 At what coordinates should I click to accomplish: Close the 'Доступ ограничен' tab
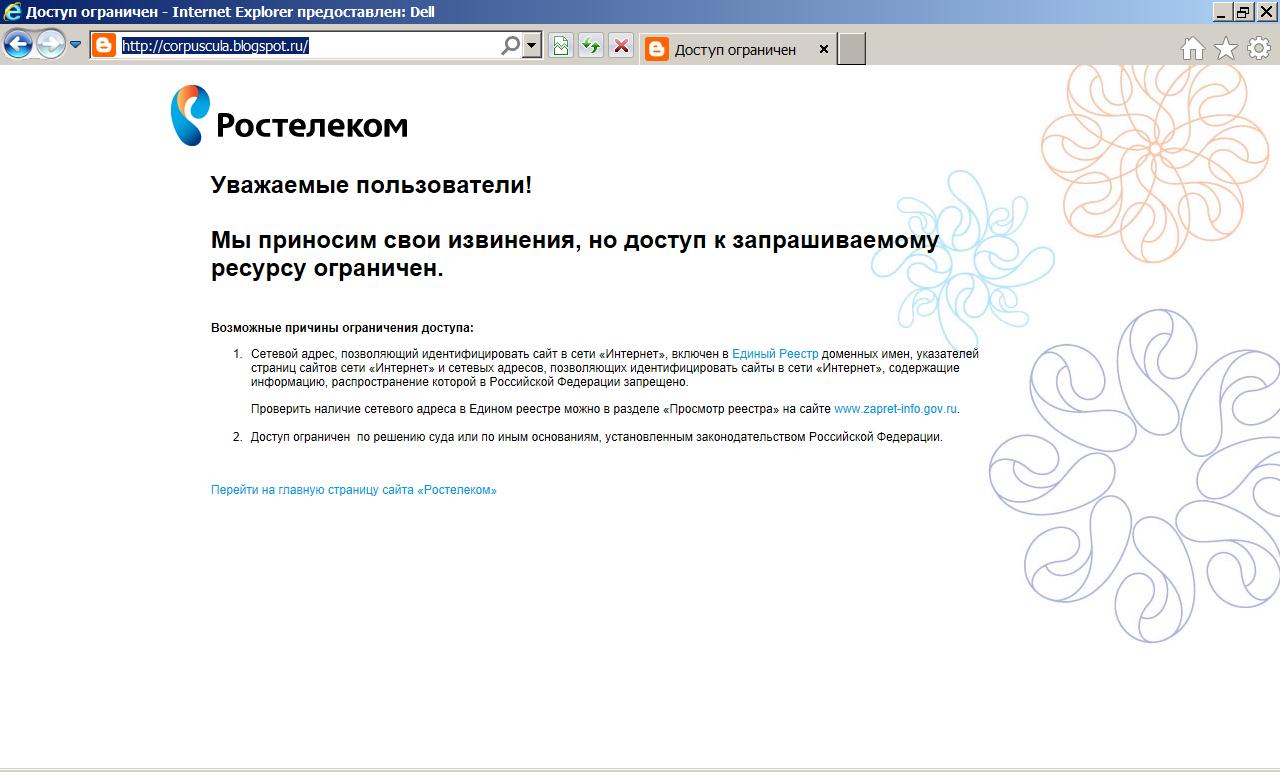pyautogui.click(x=824, y=49)
